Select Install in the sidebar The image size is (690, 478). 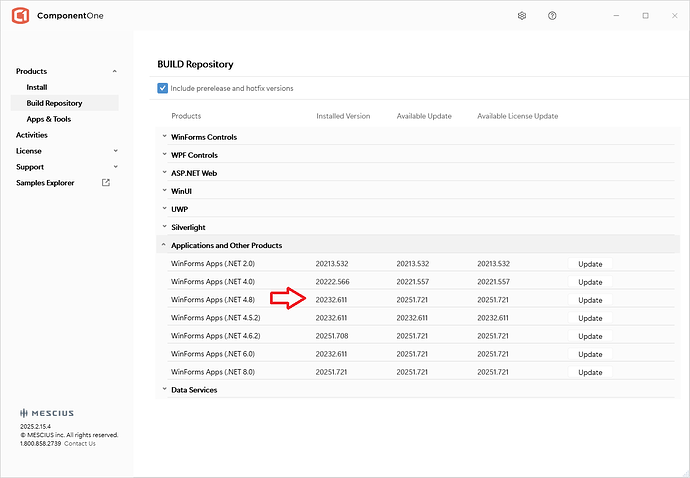pos(36,87)
